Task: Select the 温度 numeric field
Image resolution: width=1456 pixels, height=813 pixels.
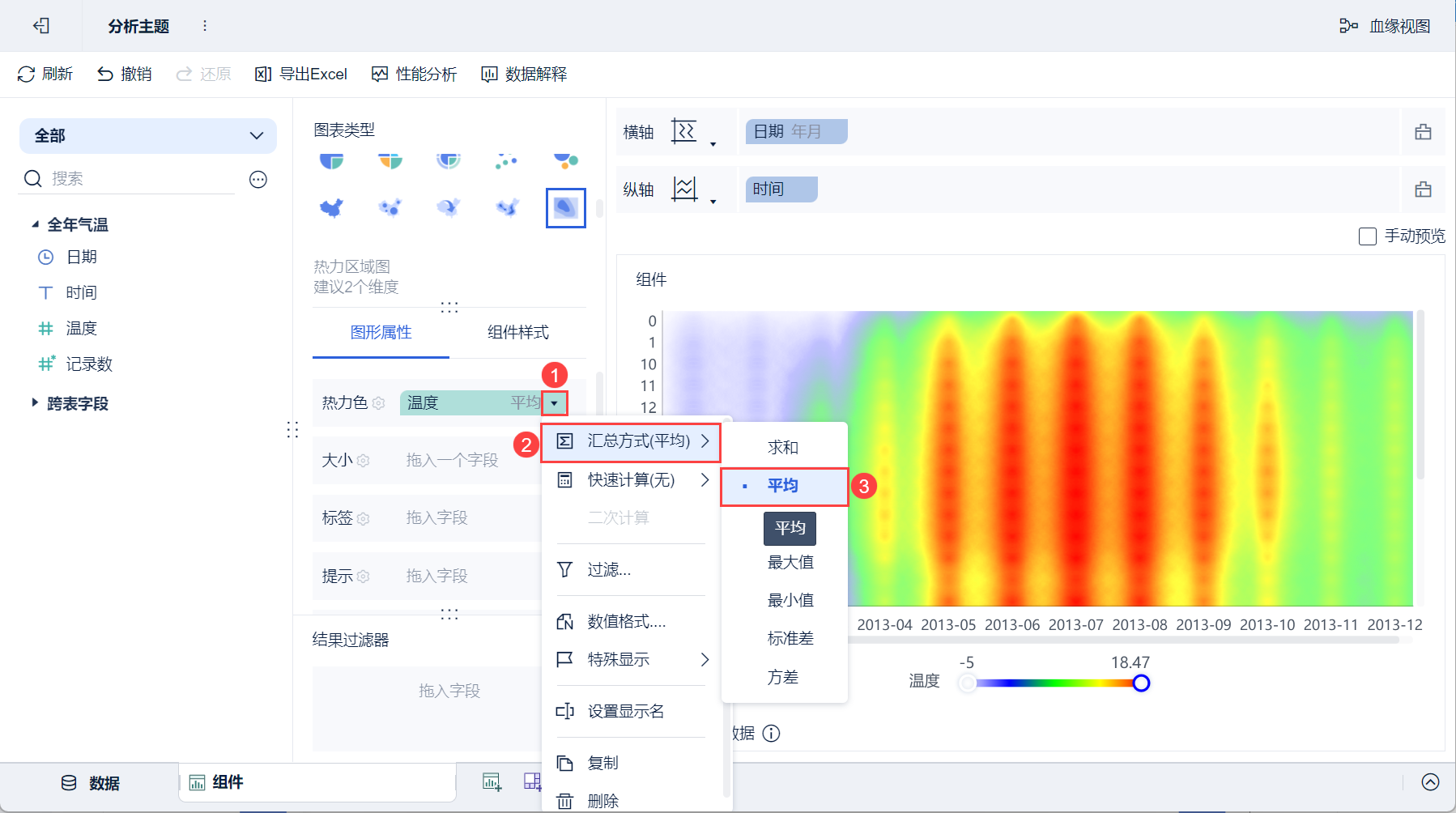Action: pyautogui.click(x=82, y=328)
